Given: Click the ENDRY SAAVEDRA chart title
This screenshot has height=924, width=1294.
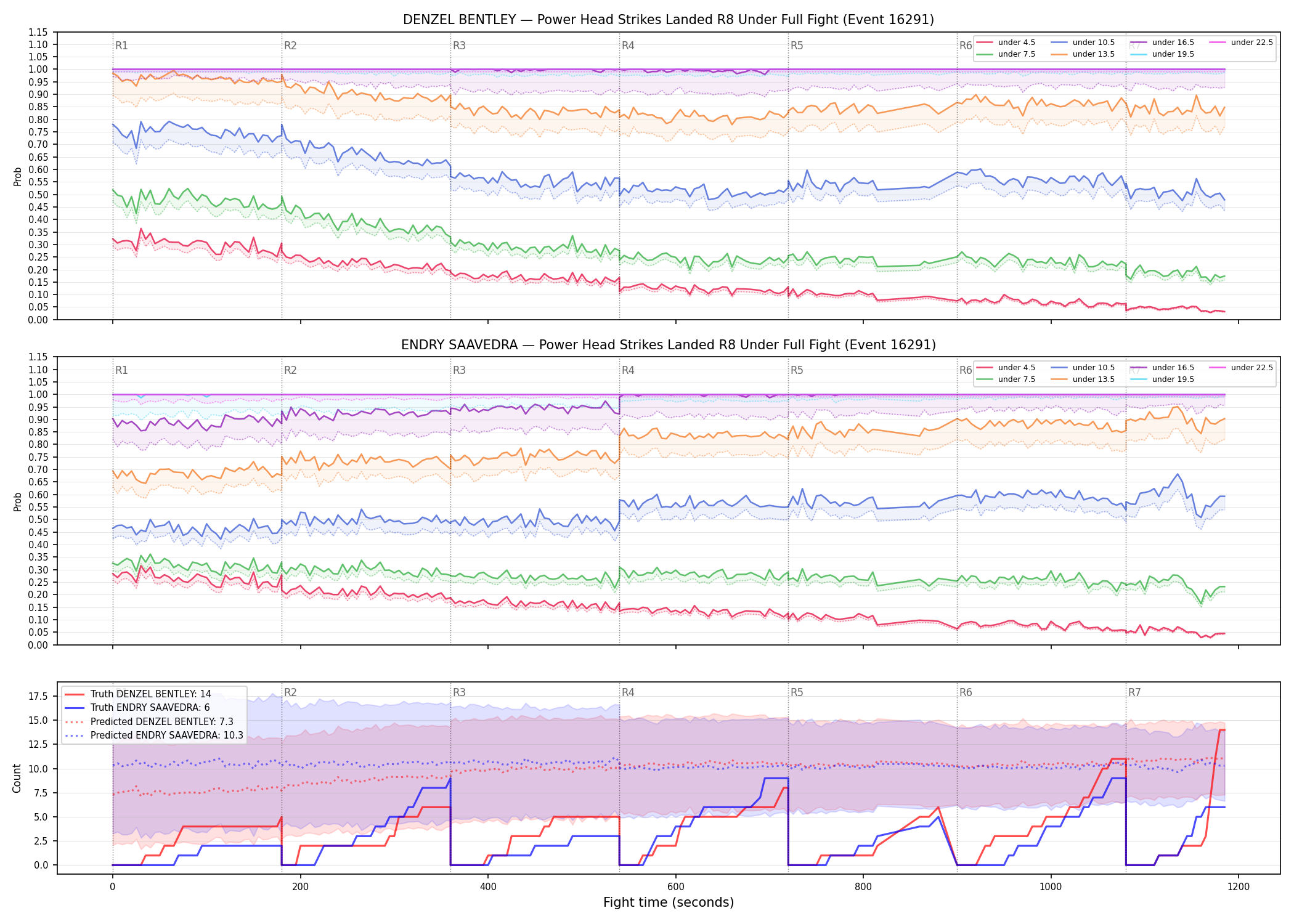Looking at the screenshot, I should pyautogui.click(x=669, y=345).
